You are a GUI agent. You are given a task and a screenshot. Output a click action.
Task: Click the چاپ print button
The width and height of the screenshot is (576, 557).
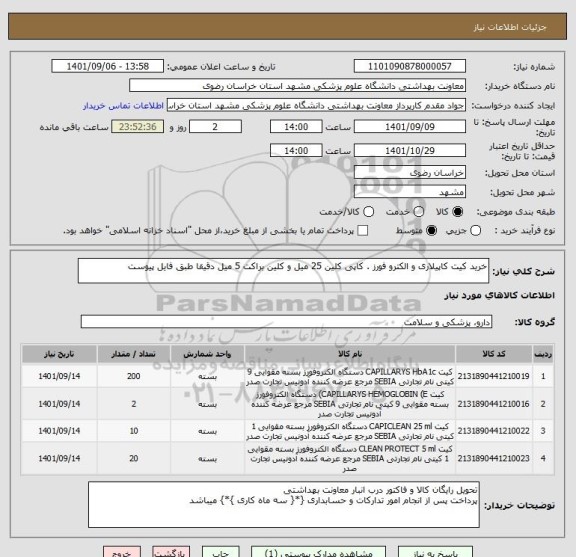[220, 552]
